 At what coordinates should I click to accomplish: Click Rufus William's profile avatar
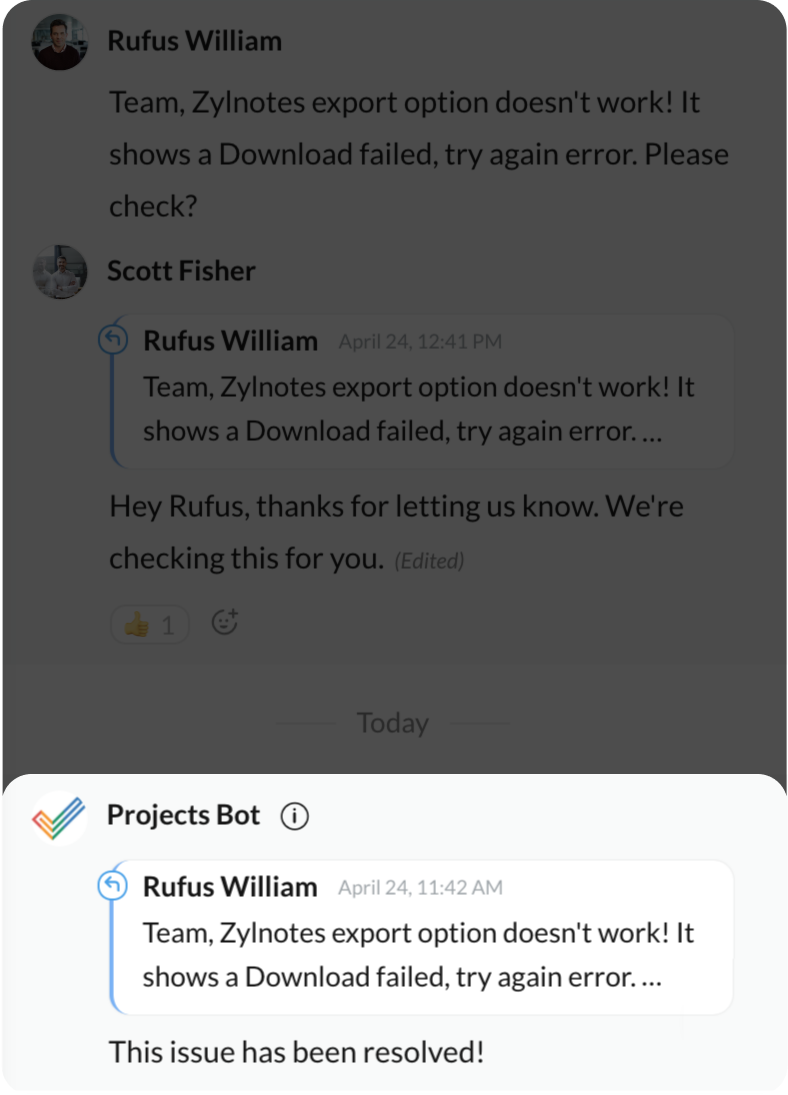pos(59,43)
